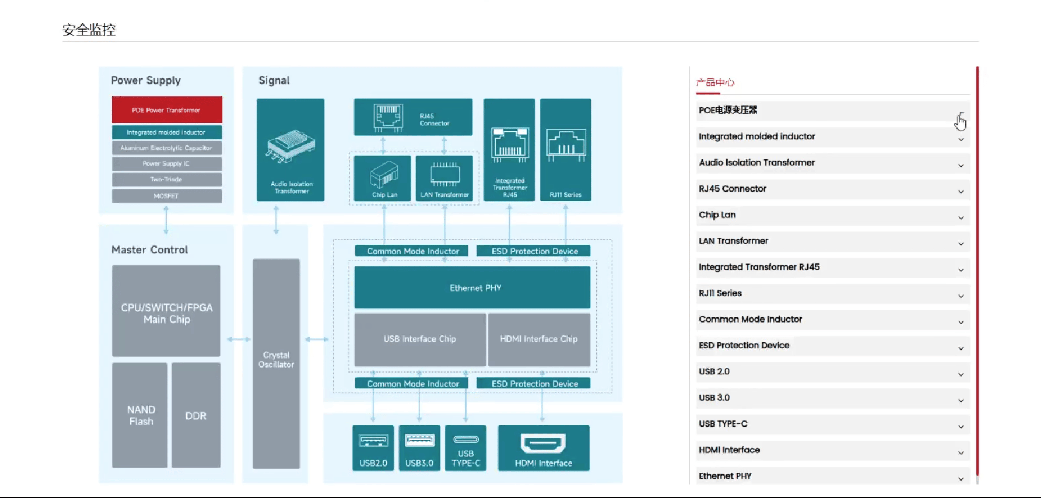This screenshot has width=1041, height=498.
Task: Expand USB 3.0 in product list
Action: [833, 398]
